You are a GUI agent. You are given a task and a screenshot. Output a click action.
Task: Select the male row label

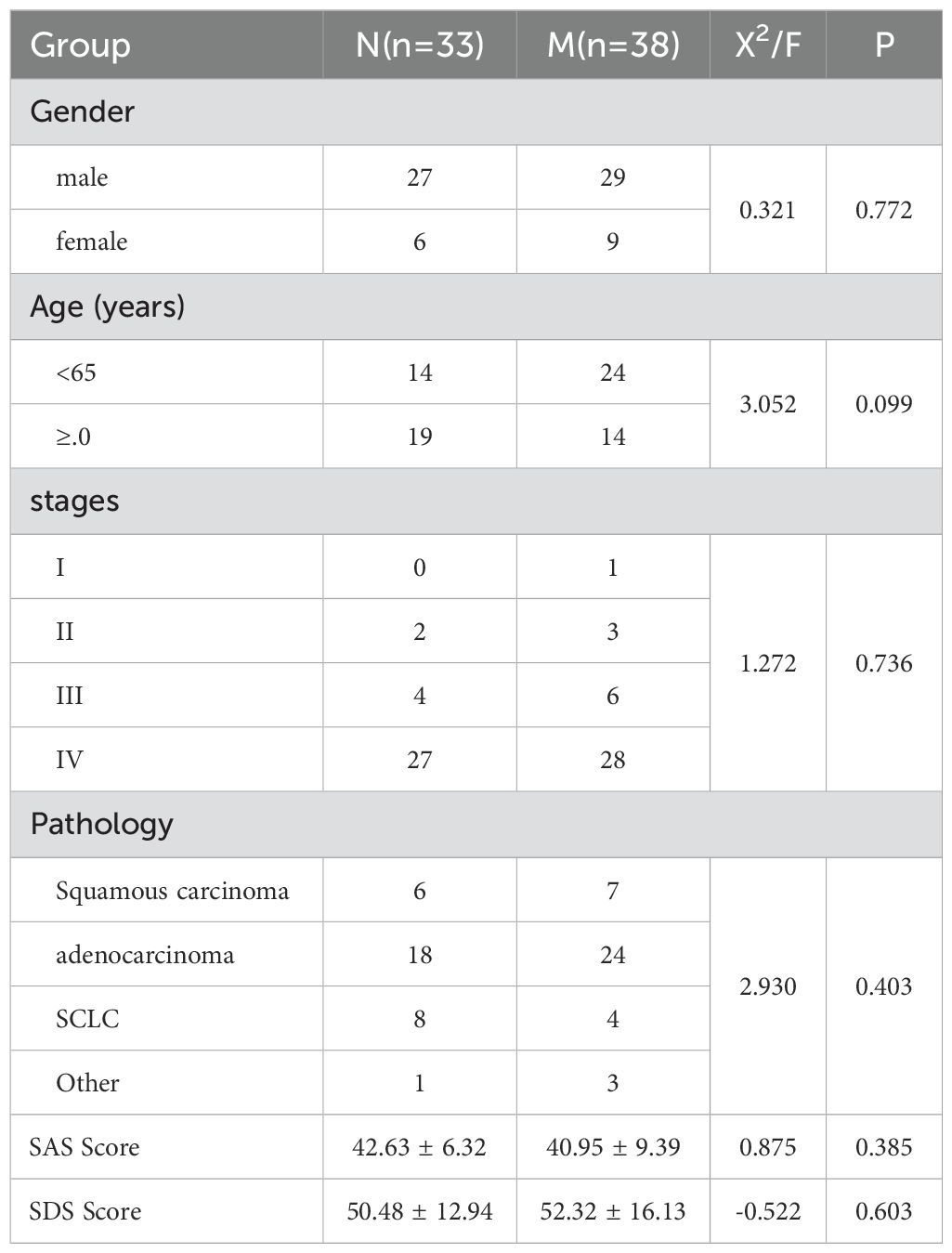click(x=82, y=177)
